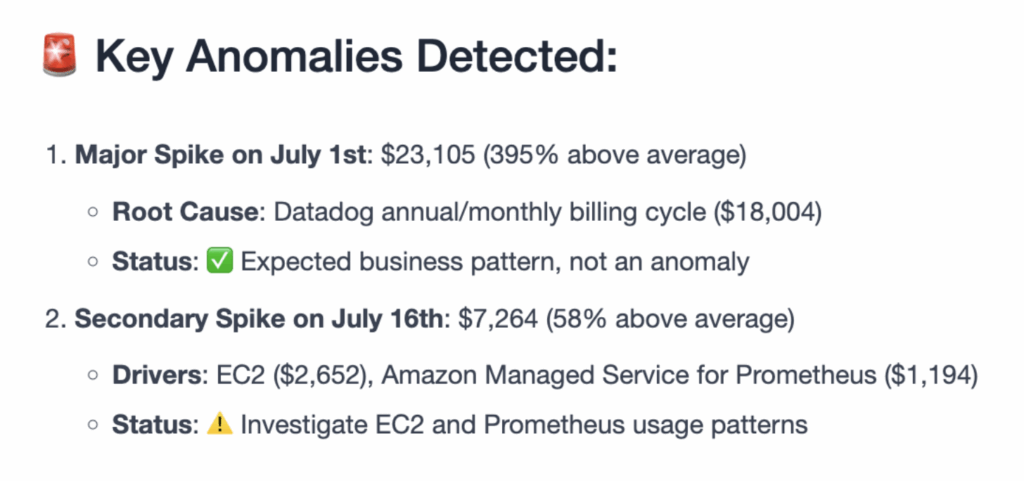Click the Root Cause label

coord(186,213)
